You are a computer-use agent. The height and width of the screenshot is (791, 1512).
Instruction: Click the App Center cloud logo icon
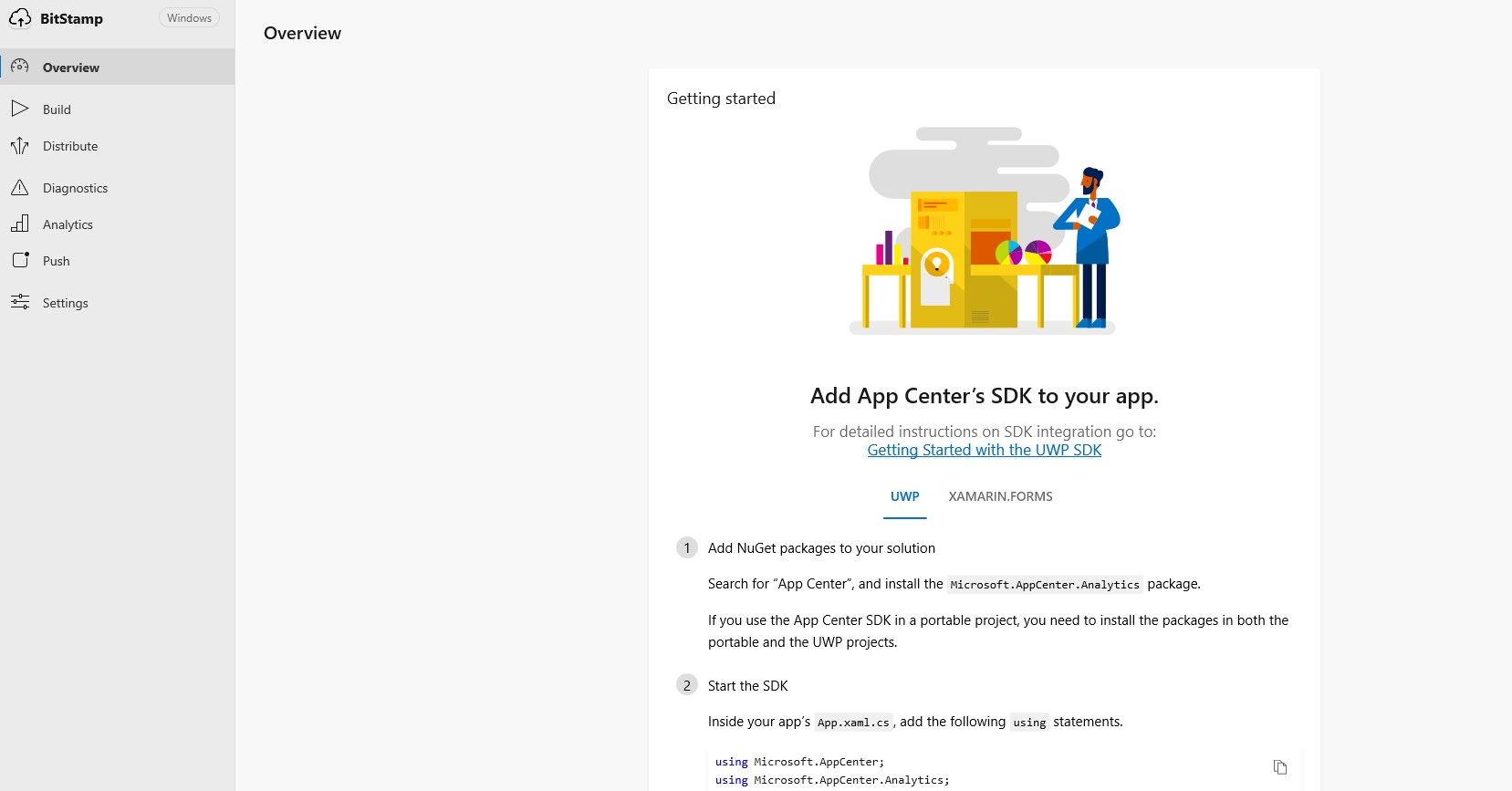coord(20,18)
